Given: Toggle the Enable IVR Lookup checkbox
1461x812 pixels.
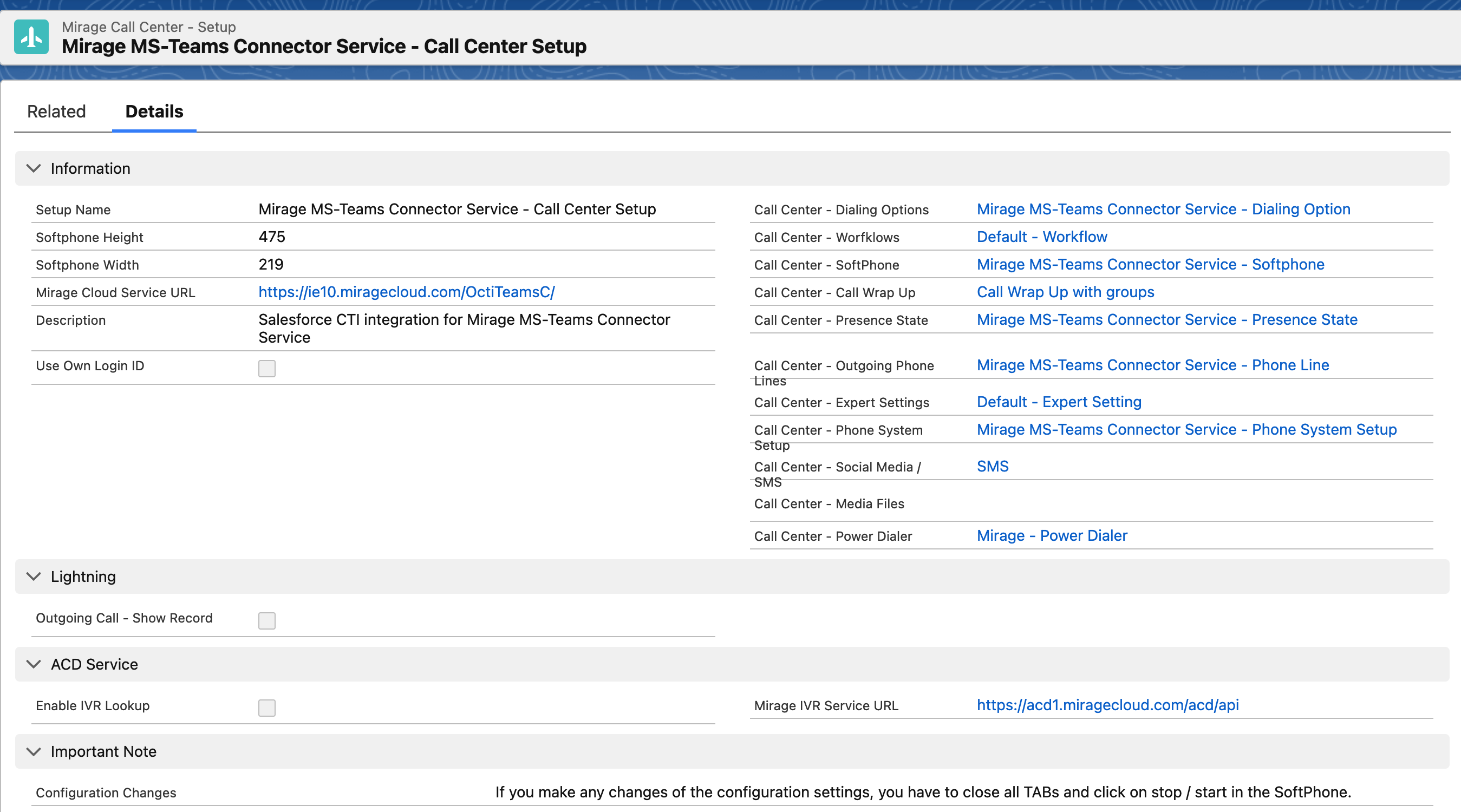Looking at the screenshot, I should click(x=266, y=708).
